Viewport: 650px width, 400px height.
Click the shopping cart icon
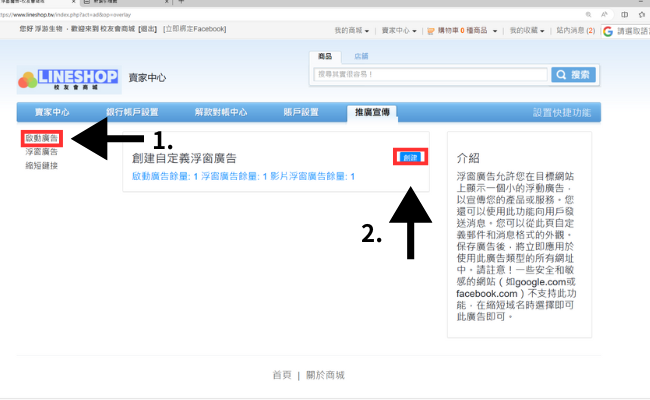point(431,31)
